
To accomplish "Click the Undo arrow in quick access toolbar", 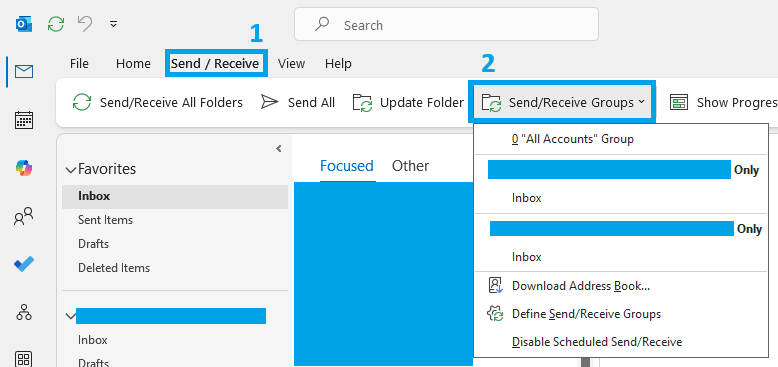I will [85, 23].
